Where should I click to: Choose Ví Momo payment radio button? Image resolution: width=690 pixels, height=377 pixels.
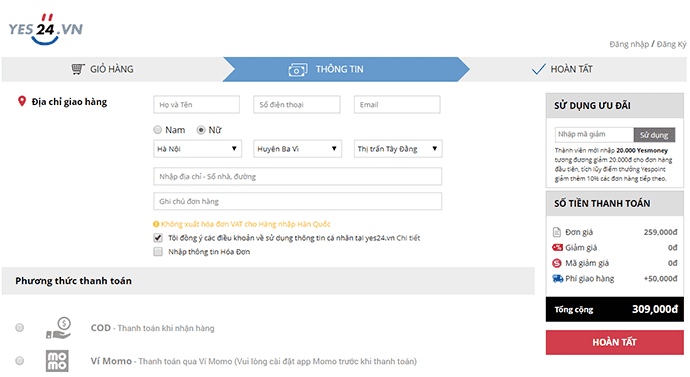[19, 361]
